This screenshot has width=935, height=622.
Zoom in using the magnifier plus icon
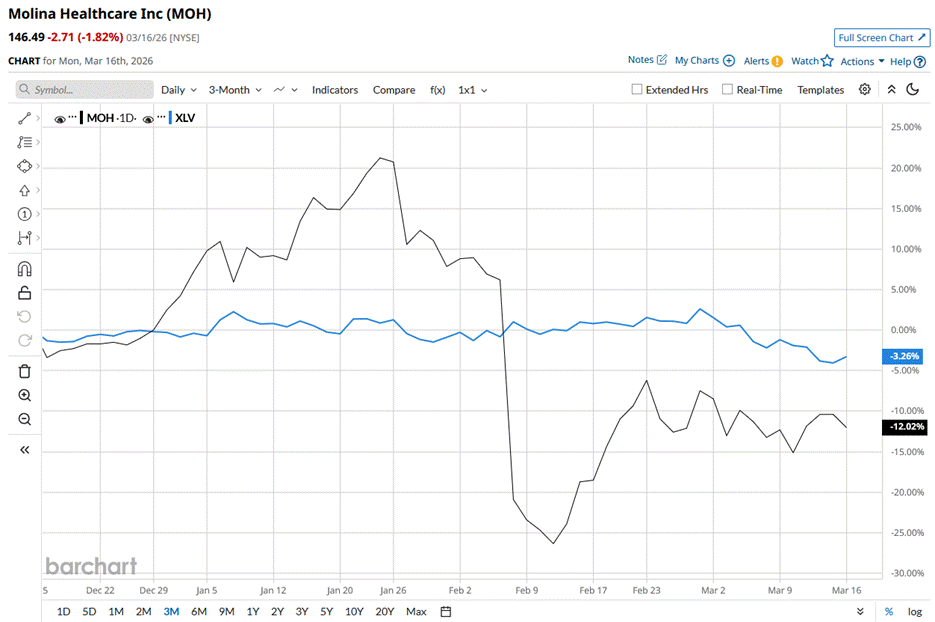click(x=25, y=395)
